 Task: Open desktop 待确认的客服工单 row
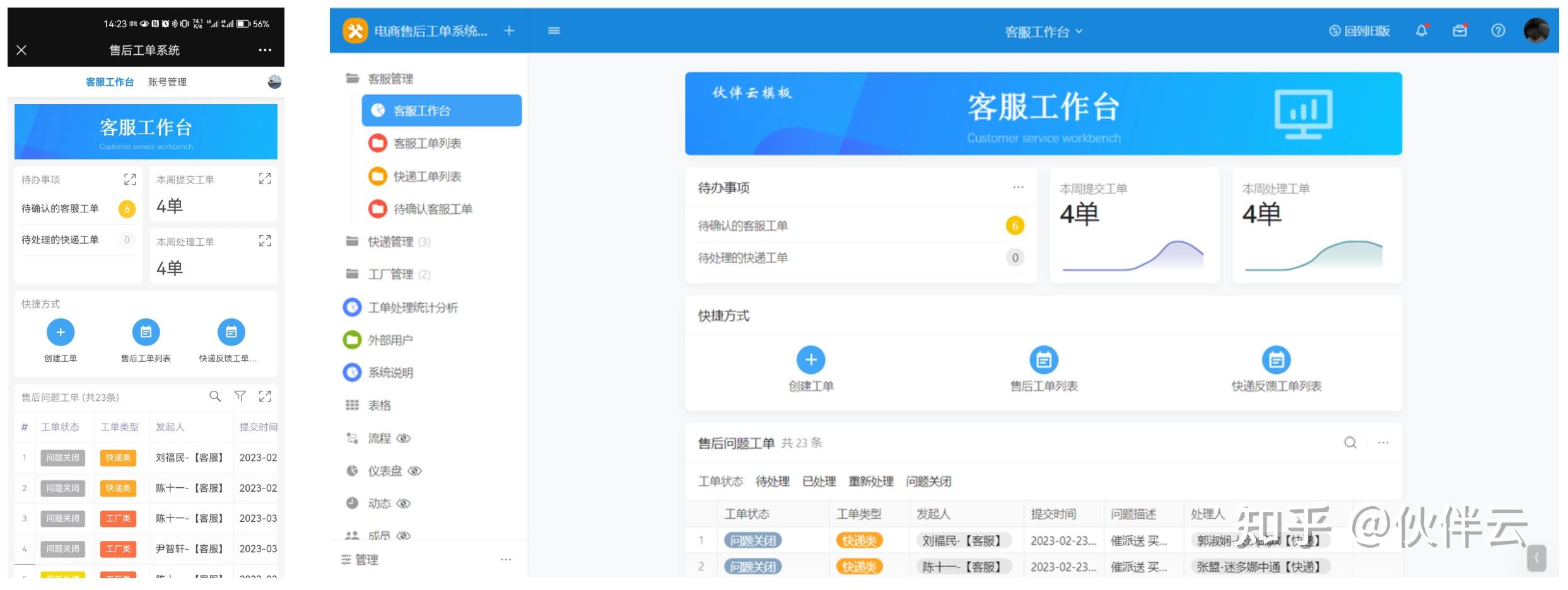861,226
